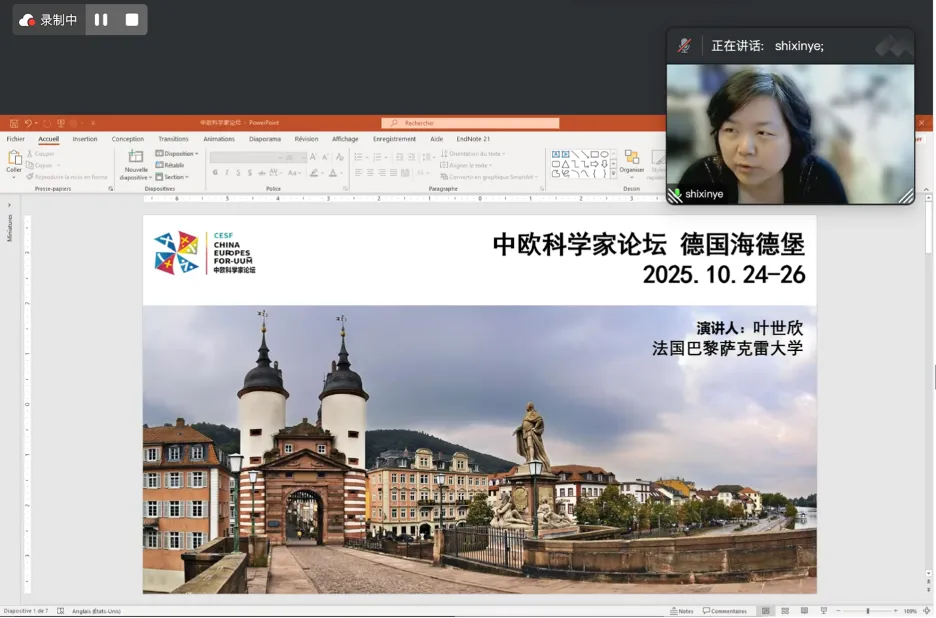This screenshot has width=936, height=618.
Task: Open the font name combo box
Action: [246, 157]
